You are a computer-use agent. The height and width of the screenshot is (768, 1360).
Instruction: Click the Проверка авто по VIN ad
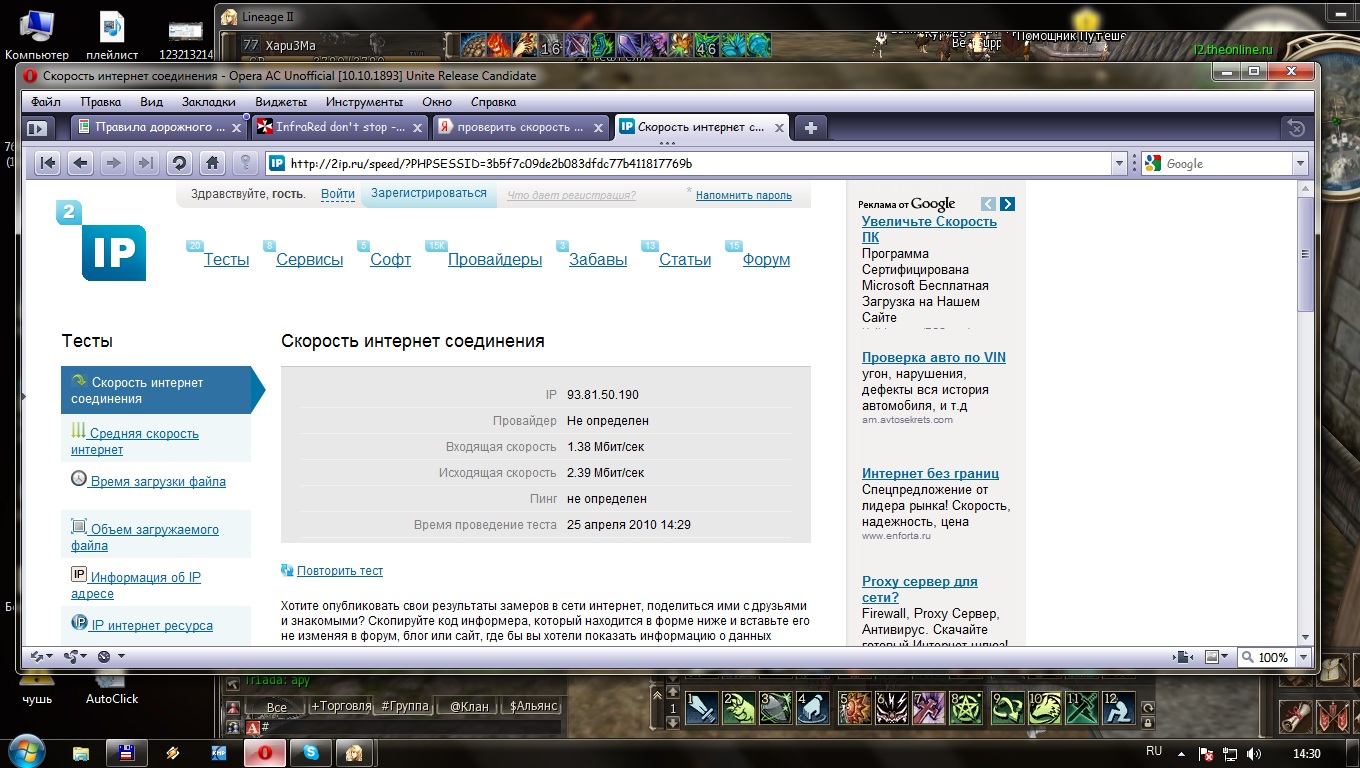(934, 357)
